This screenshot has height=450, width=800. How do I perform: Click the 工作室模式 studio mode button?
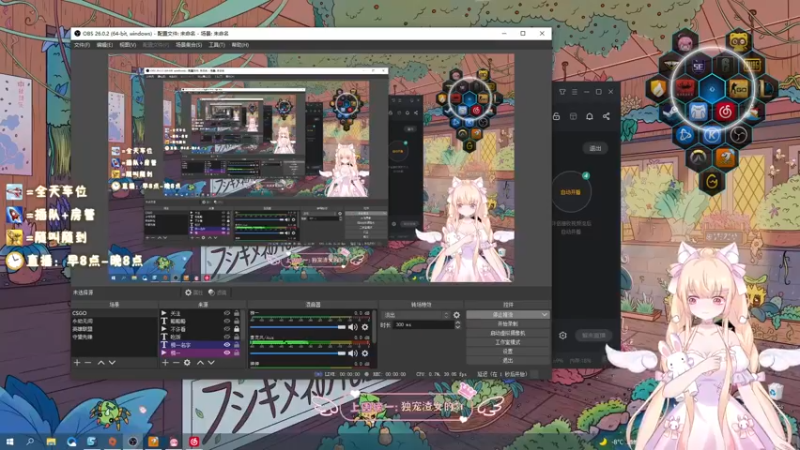(x=508, y=342)
